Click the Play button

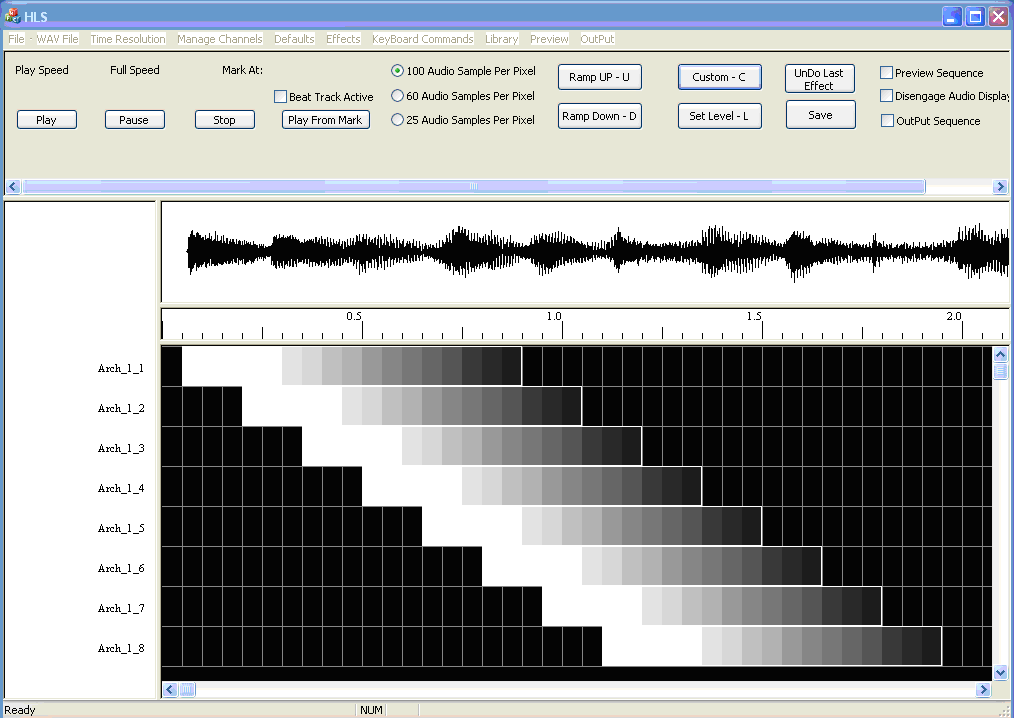click(x=47, y=120)
